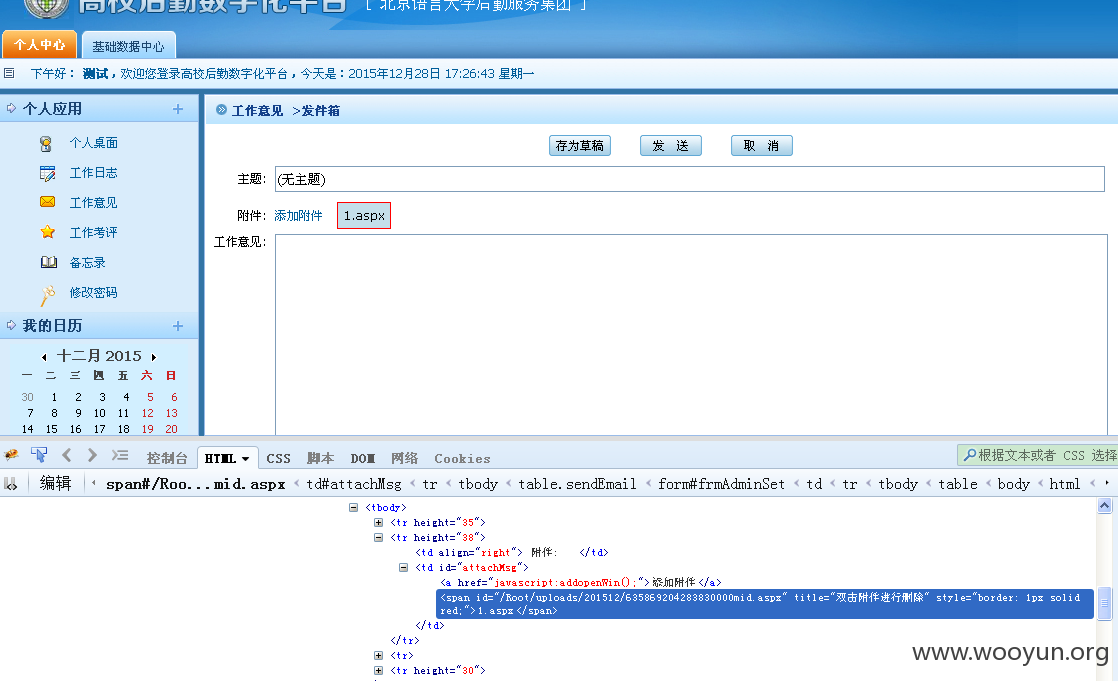Screen dimensions: 1118x681
Task: Open Firebug 脚本 tab
Action: tap(320, 459)
